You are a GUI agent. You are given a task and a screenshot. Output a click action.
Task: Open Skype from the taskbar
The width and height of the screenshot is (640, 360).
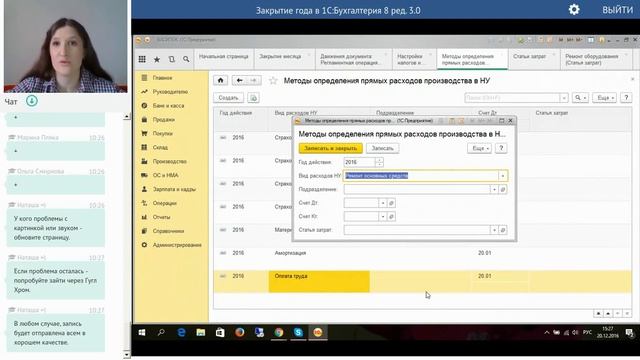(298, 333)
